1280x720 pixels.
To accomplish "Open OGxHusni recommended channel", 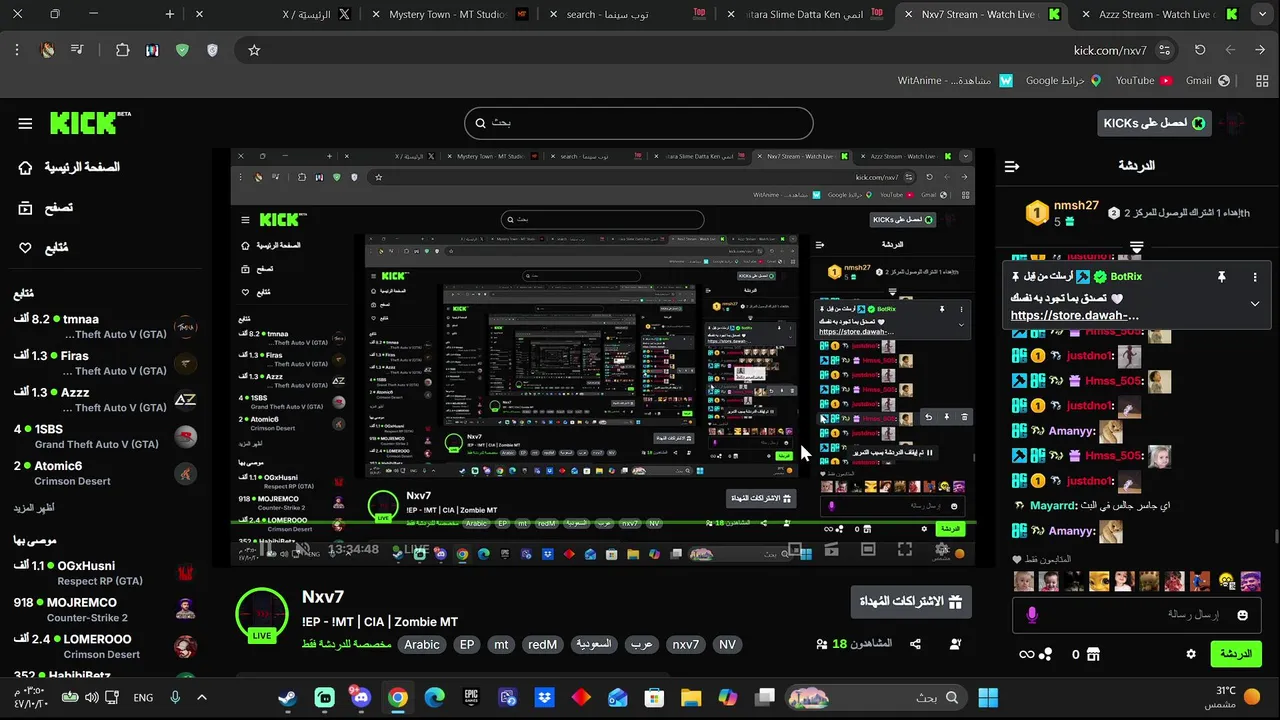I will pos(104,573).
